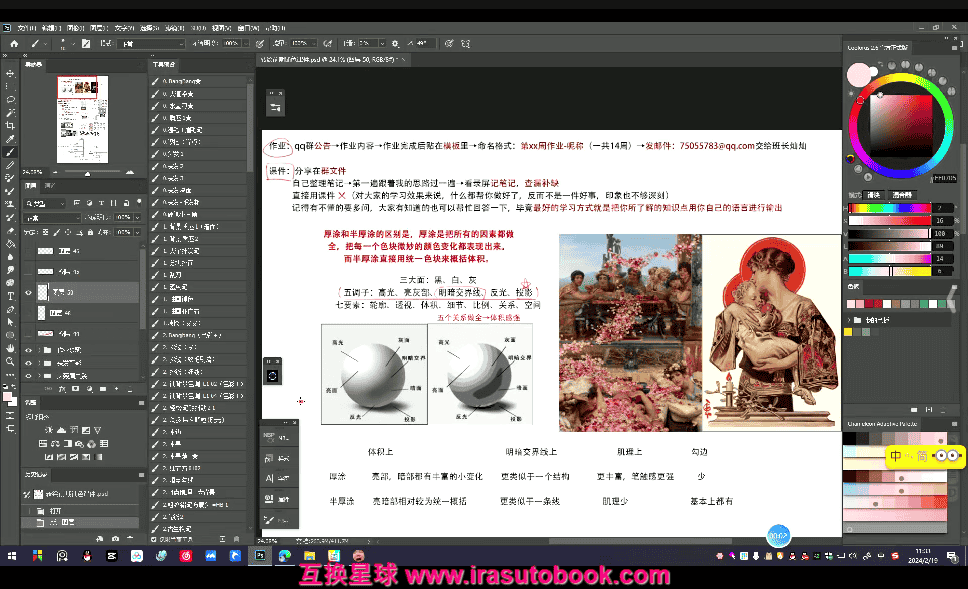968x589 pixels.
Task: Toggle eye of third layer group
Action: click(x=28, y=375)
